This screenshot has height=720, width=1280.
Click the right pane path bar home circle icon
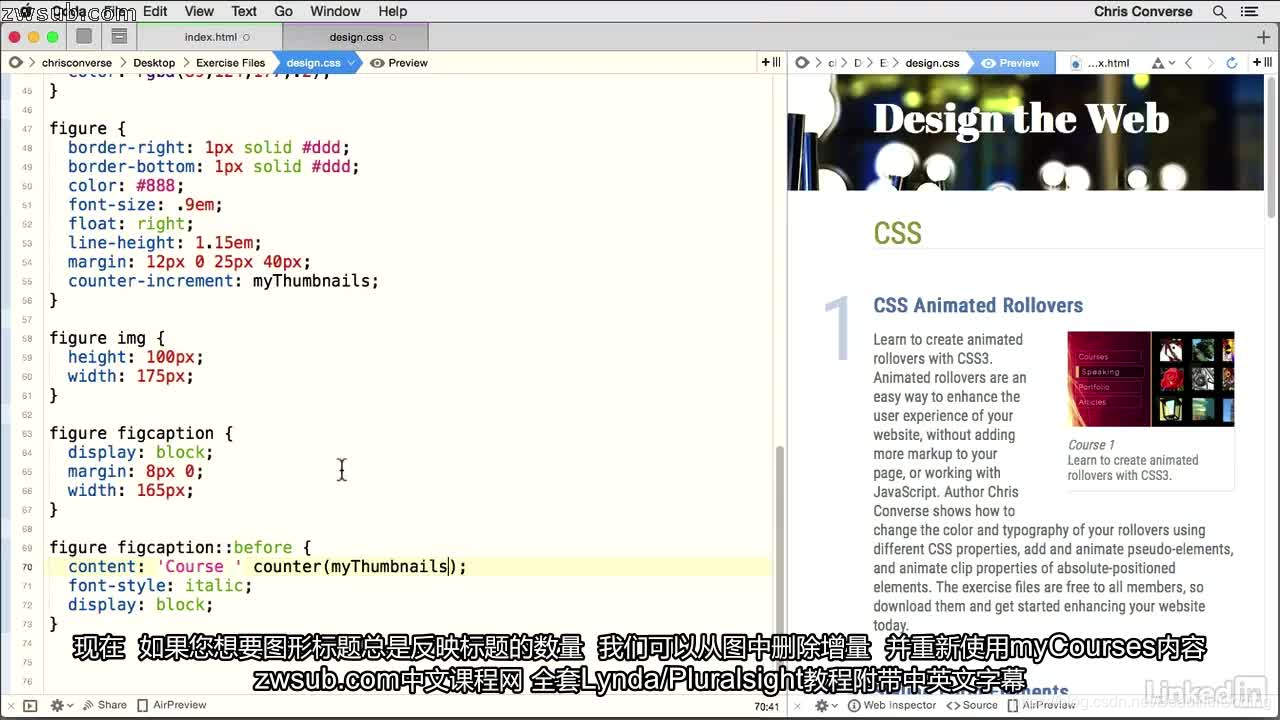pyautogui.click(x=802, y=62)
